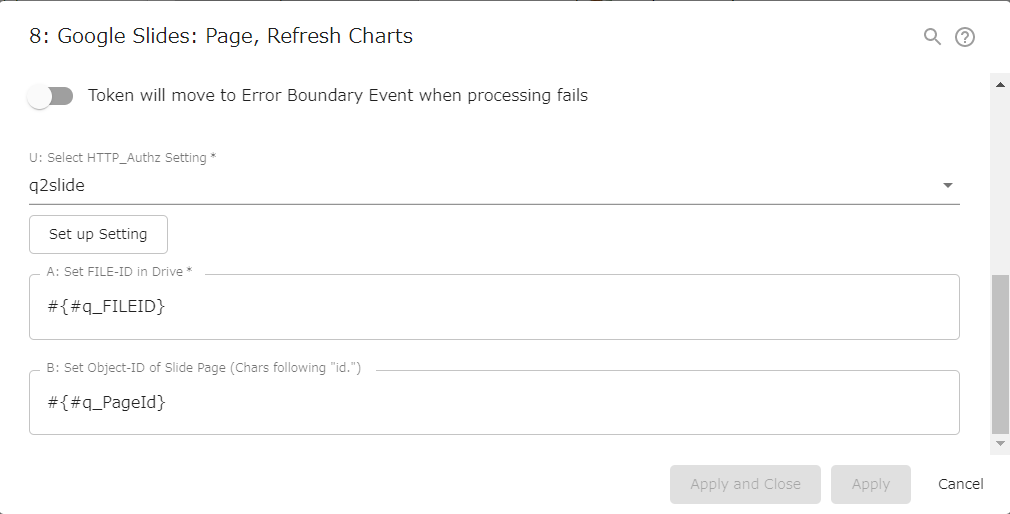Click the 'A: Set FILE-ID in Drive' label

coord(119,272)
